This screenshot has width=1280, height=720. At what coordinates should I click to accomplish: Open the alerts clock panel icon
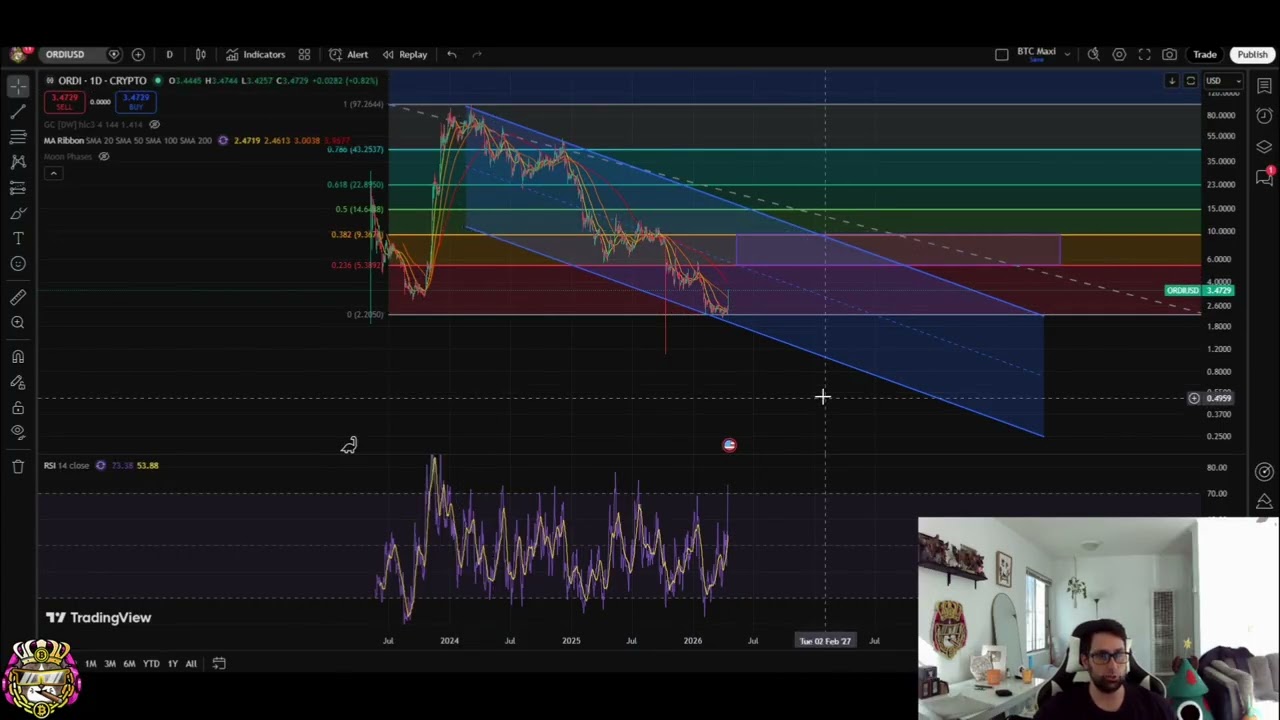click(1265, 117)
